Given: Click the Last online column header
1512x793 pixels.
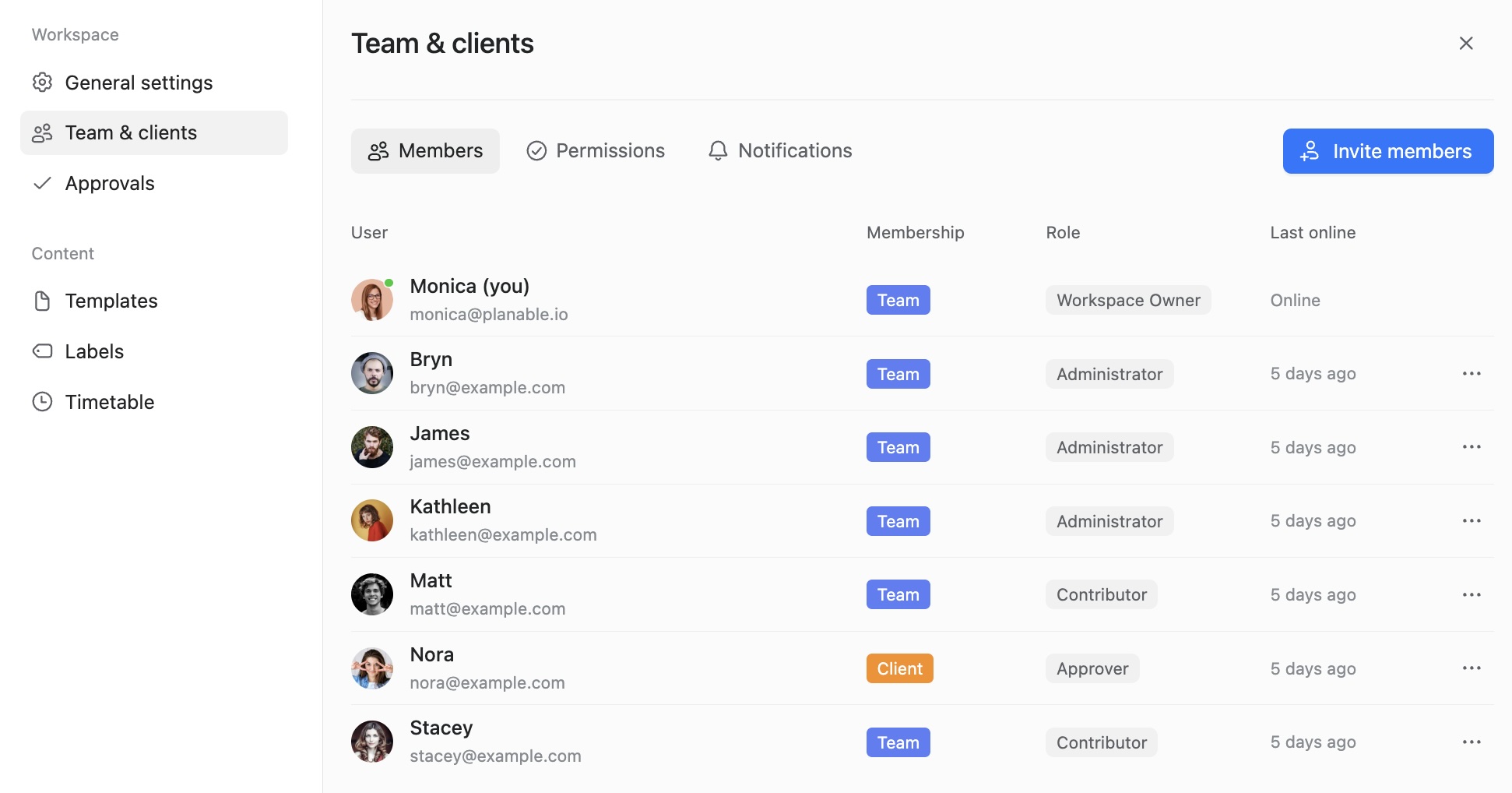Looking at the screenshot, I should tap(1313, 232).
